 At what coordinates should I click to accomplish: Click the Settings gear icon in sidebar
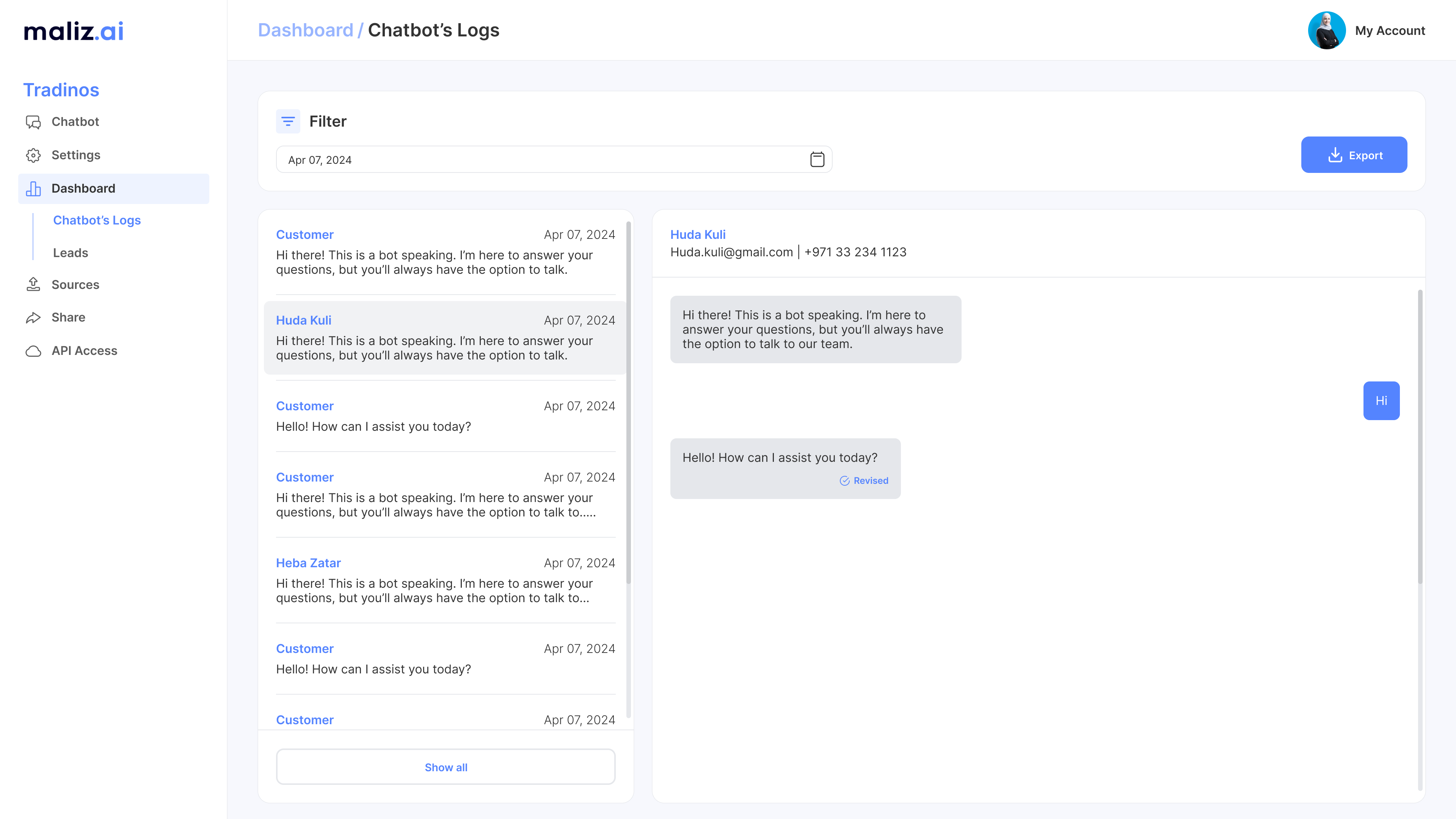(x=33, y=155)
